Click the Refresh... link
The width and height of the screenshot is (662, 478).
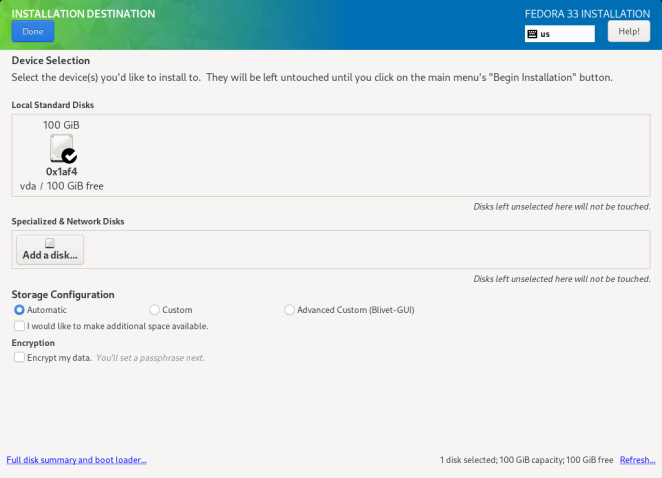(x=637, y=460)
